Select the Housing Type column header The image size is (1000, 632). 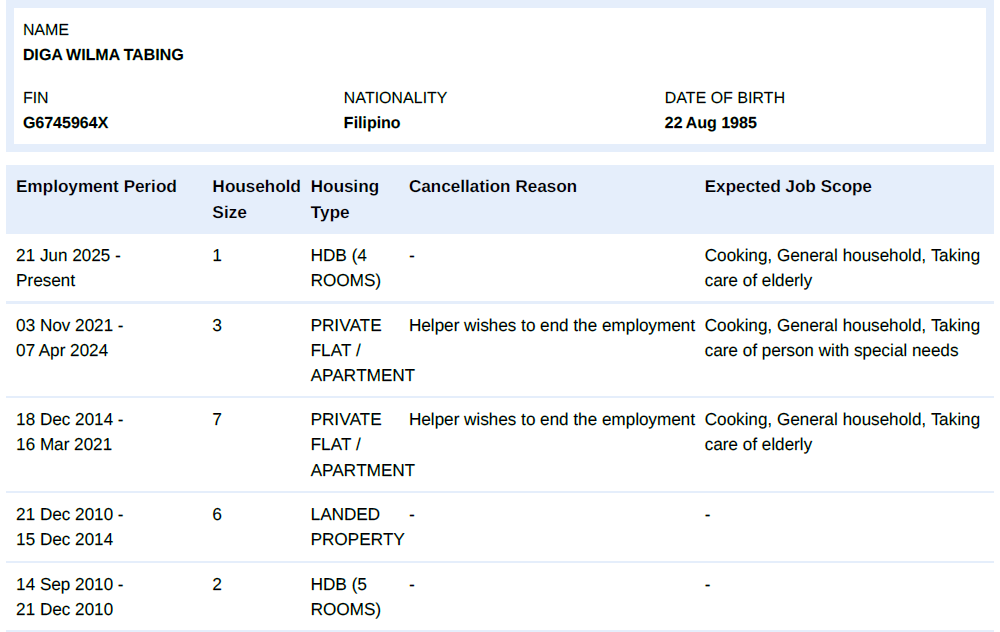[x=344, y=199]
